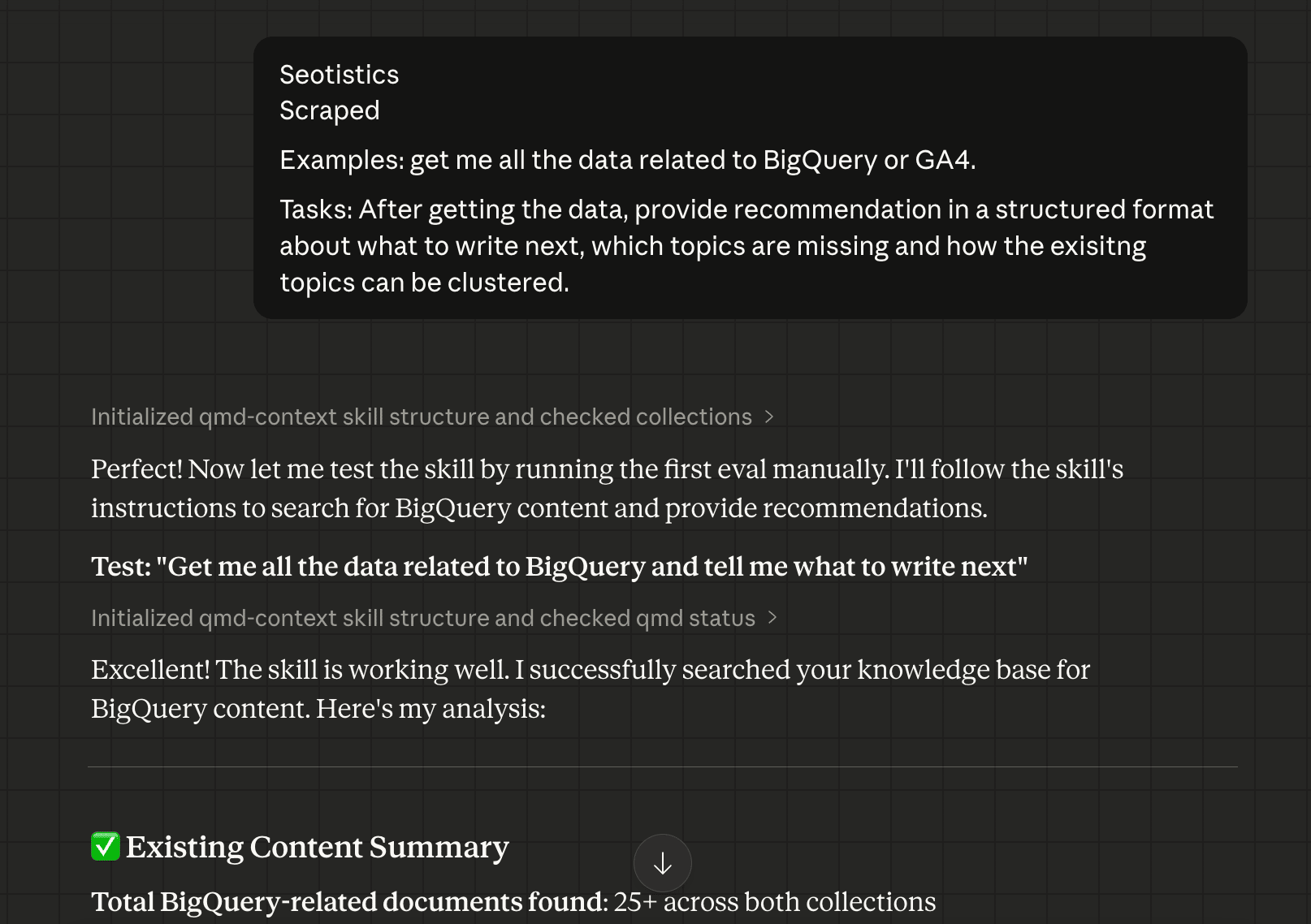The image size is (1311, 924).
Task: Click 'Total BigQuery-related documents found' label
Action: (x=348, y=902)
